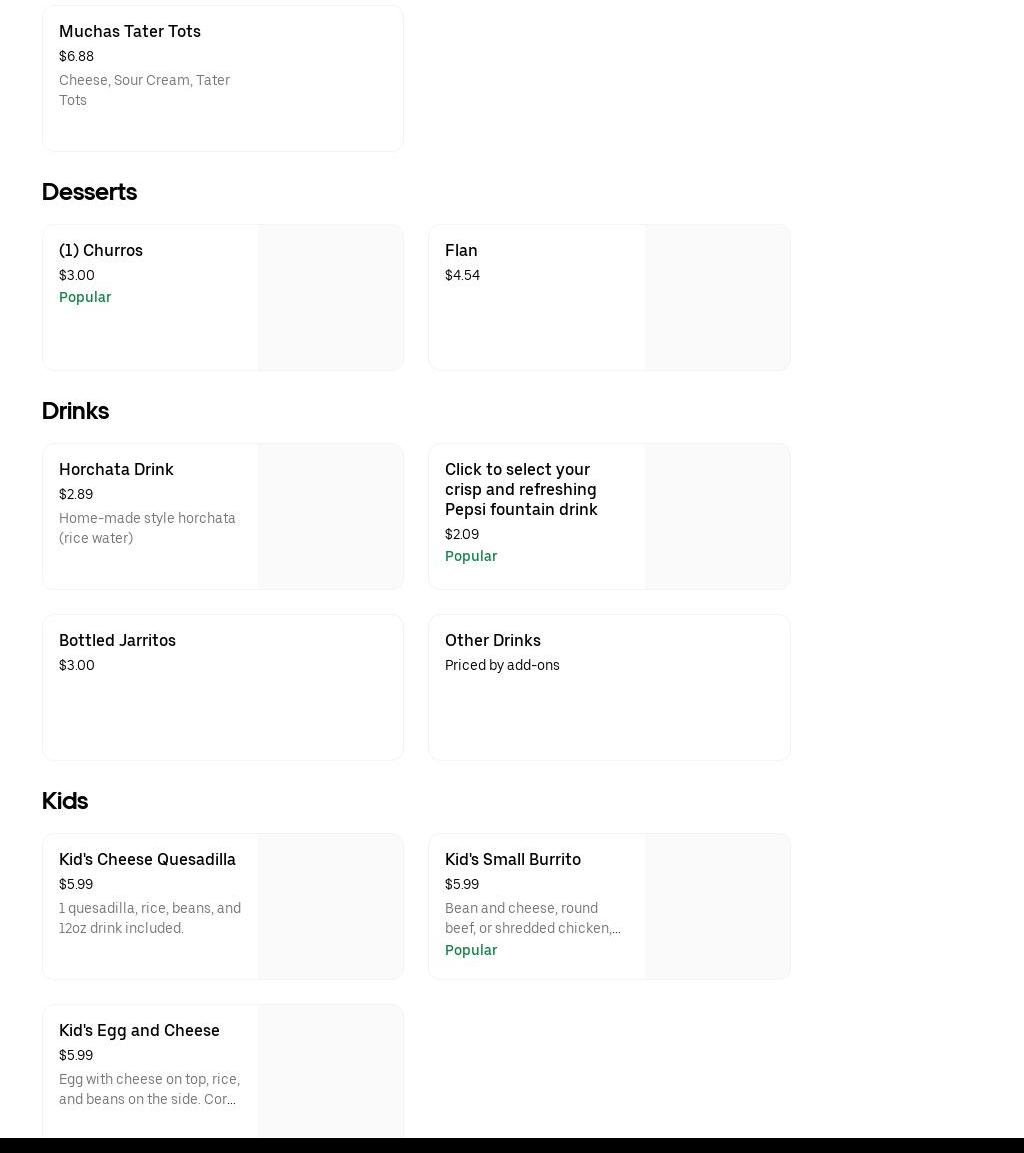Click the Churros item image thumbnail
This screenshot has width=1024, height=1153.
[330, 297]
